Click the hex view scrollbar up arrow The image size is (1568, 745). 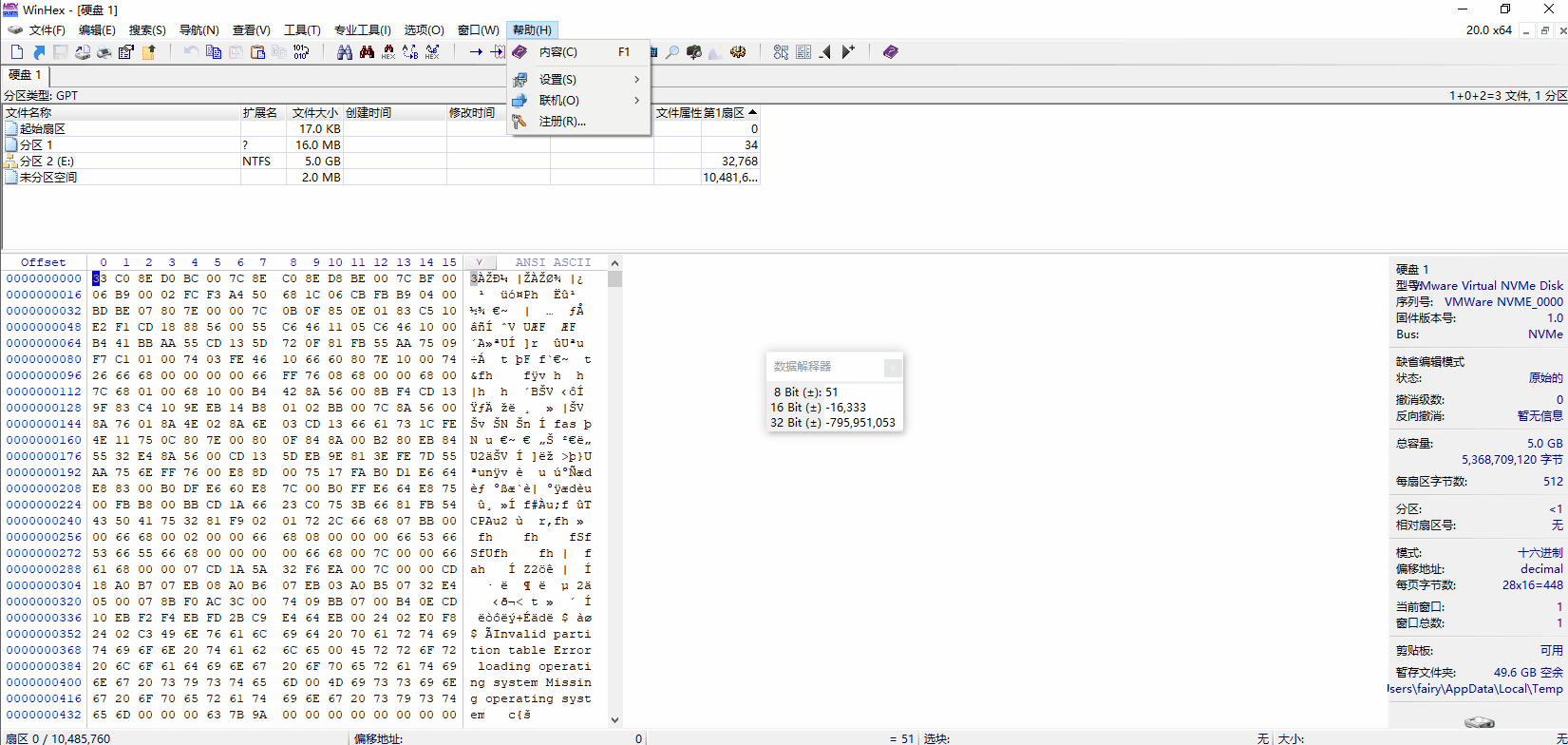614,263
